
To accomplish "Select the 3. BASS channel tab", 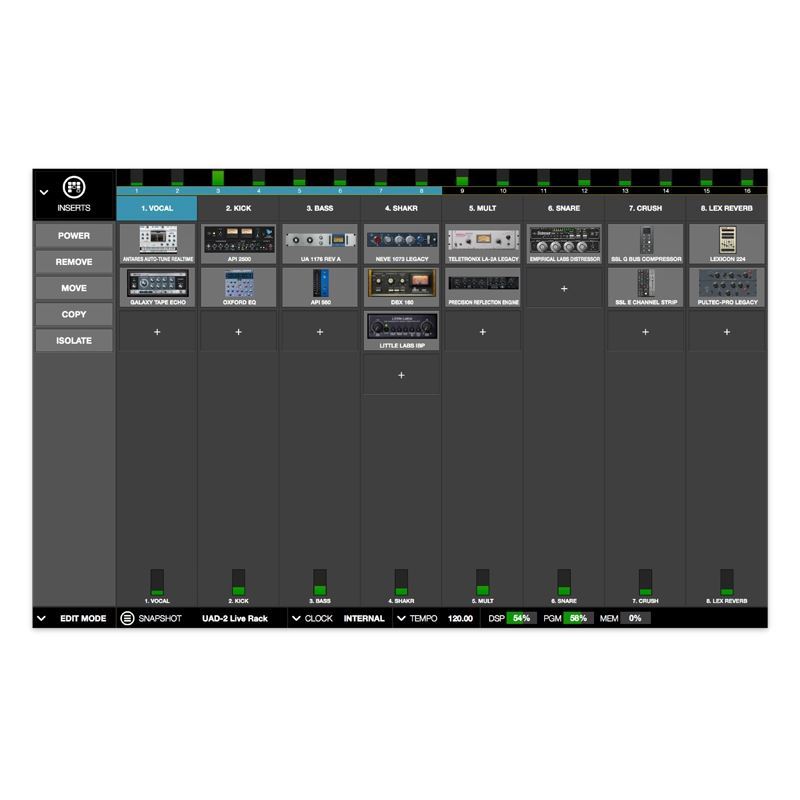I will point(320,208).
